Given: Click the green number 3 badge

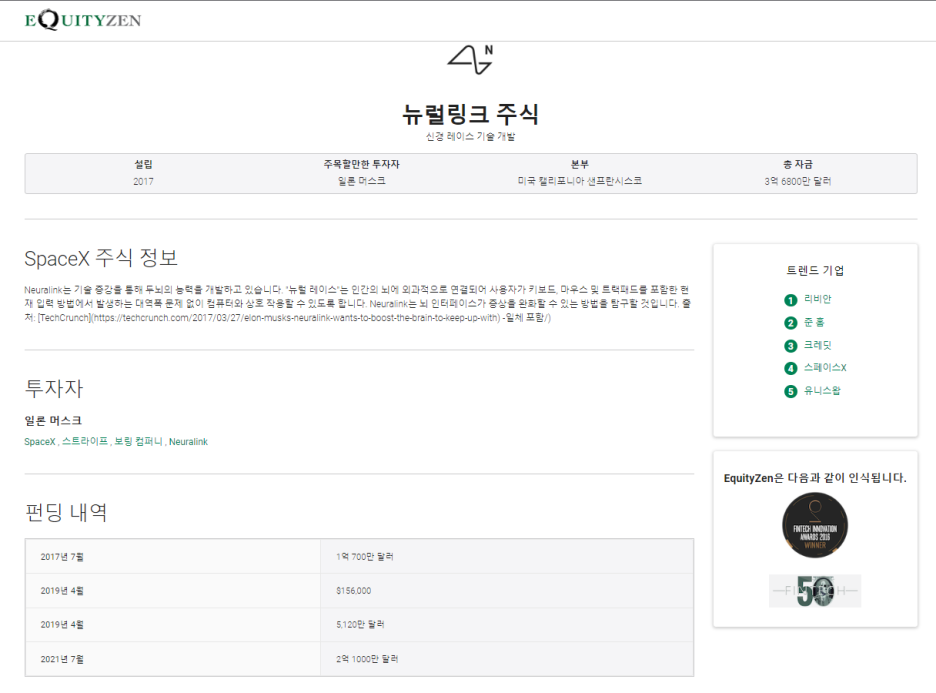Looking at the screenshot, I should coord(790,346).
